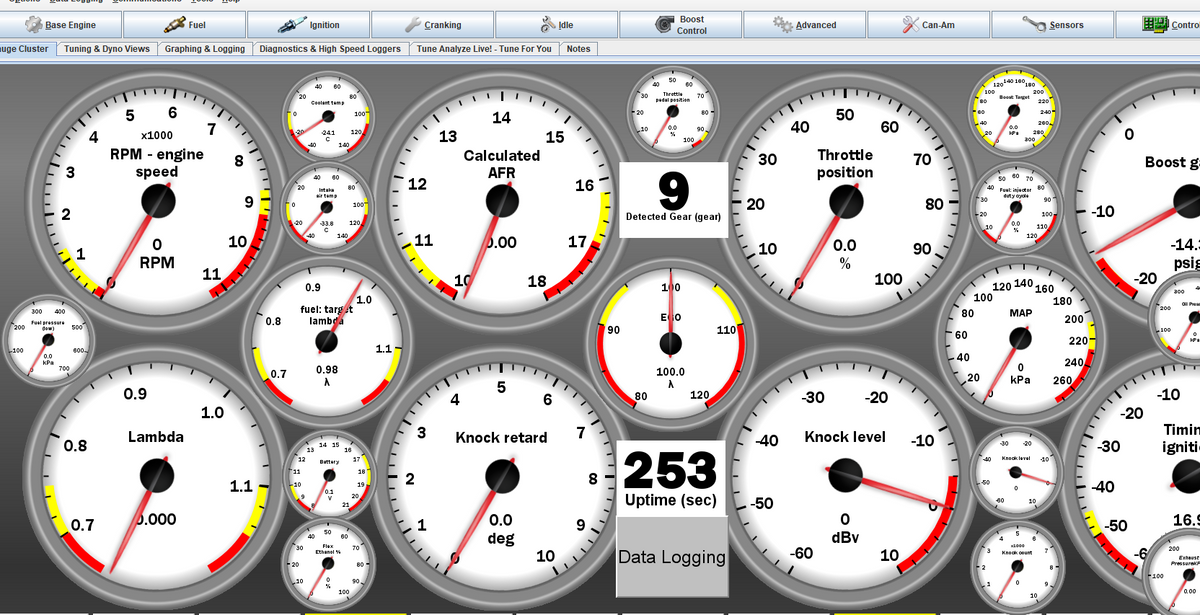Click the Uptime (sec) counter readout
This screenshot has width=1200, height=615.
click(670, 477)
